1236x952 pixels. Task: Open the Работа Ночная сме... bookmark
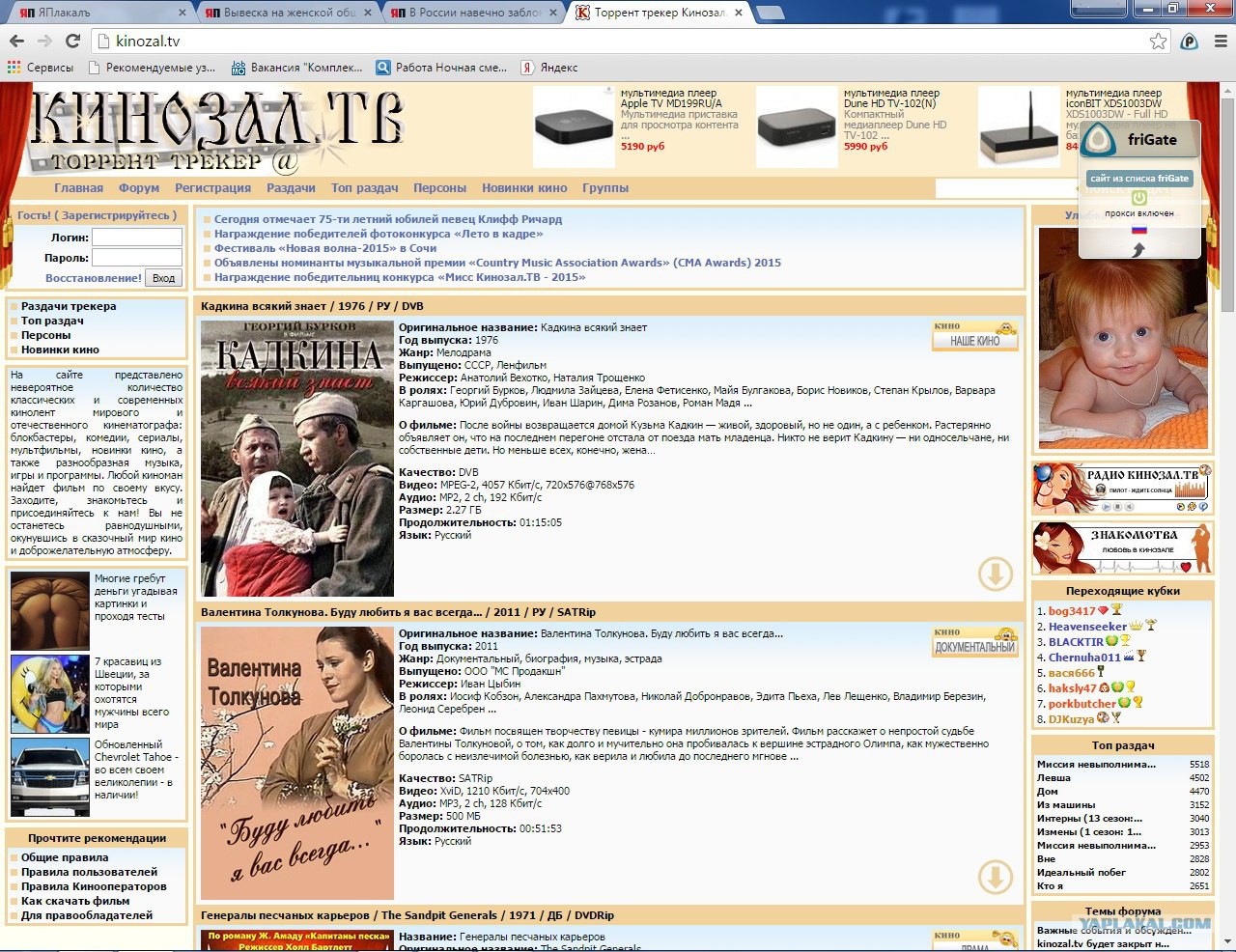pos(441,68)
